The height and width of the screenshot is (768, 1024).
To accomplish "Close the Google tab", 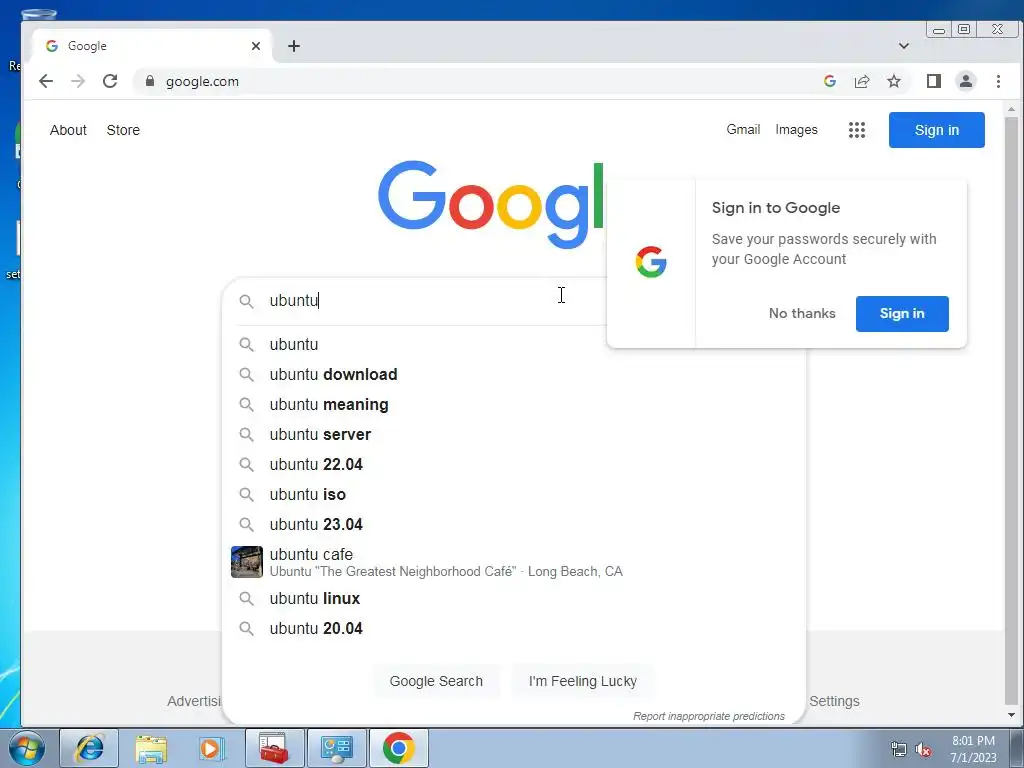I will [x=256, y=46].
